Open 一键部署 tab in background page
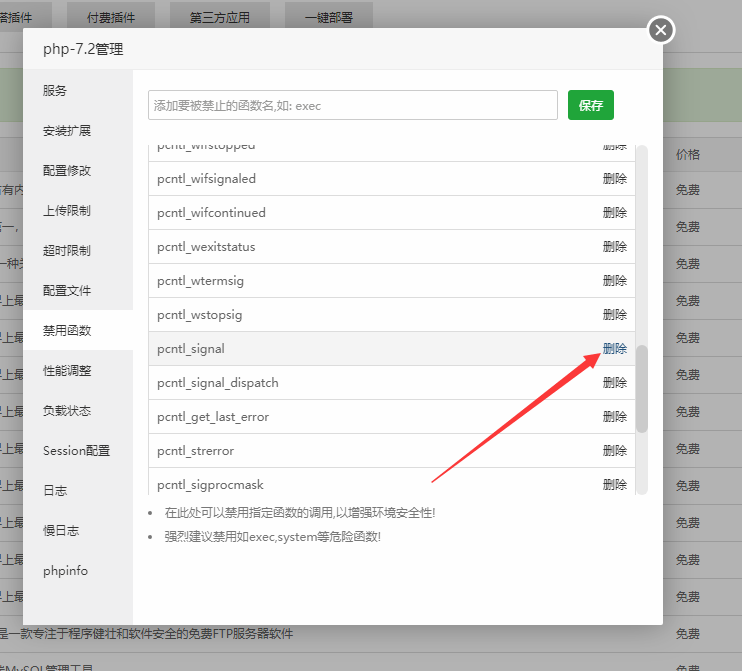 click(329, 18)
